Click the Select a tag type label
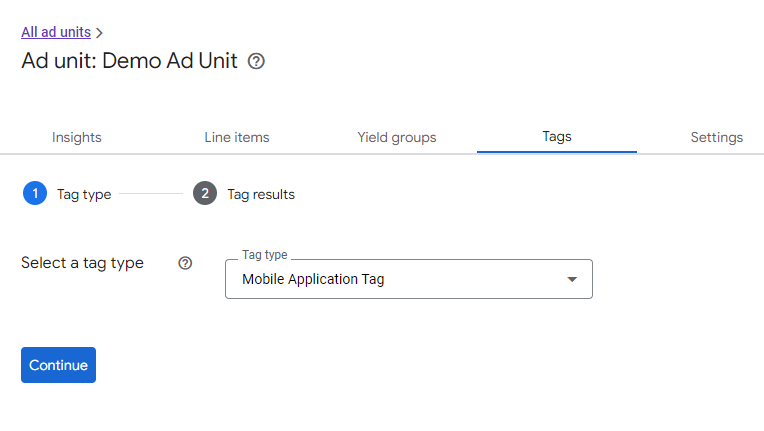Viewport: 764px width, 431px height. pyautogui.click(x=82, y=263)
